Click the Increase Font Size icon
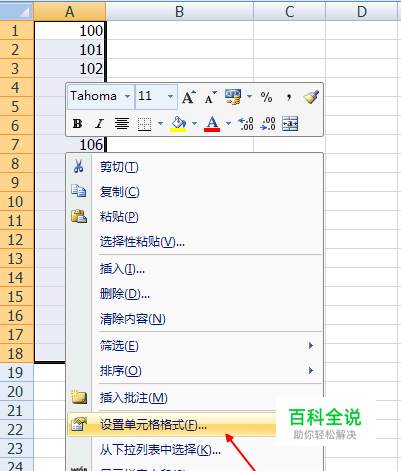This screenshot has height=471, width=401. tap(189, 97)
